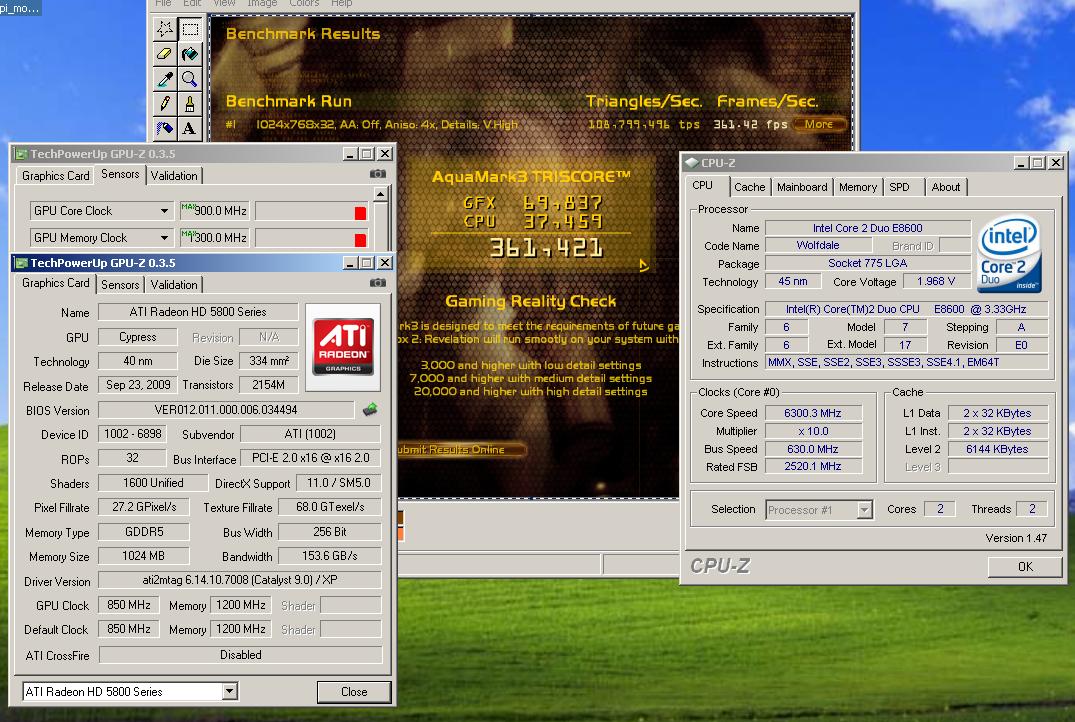Click the ATI CrossFire Disabled field
Screen dimensions: 1075x722
click(241, 655)
